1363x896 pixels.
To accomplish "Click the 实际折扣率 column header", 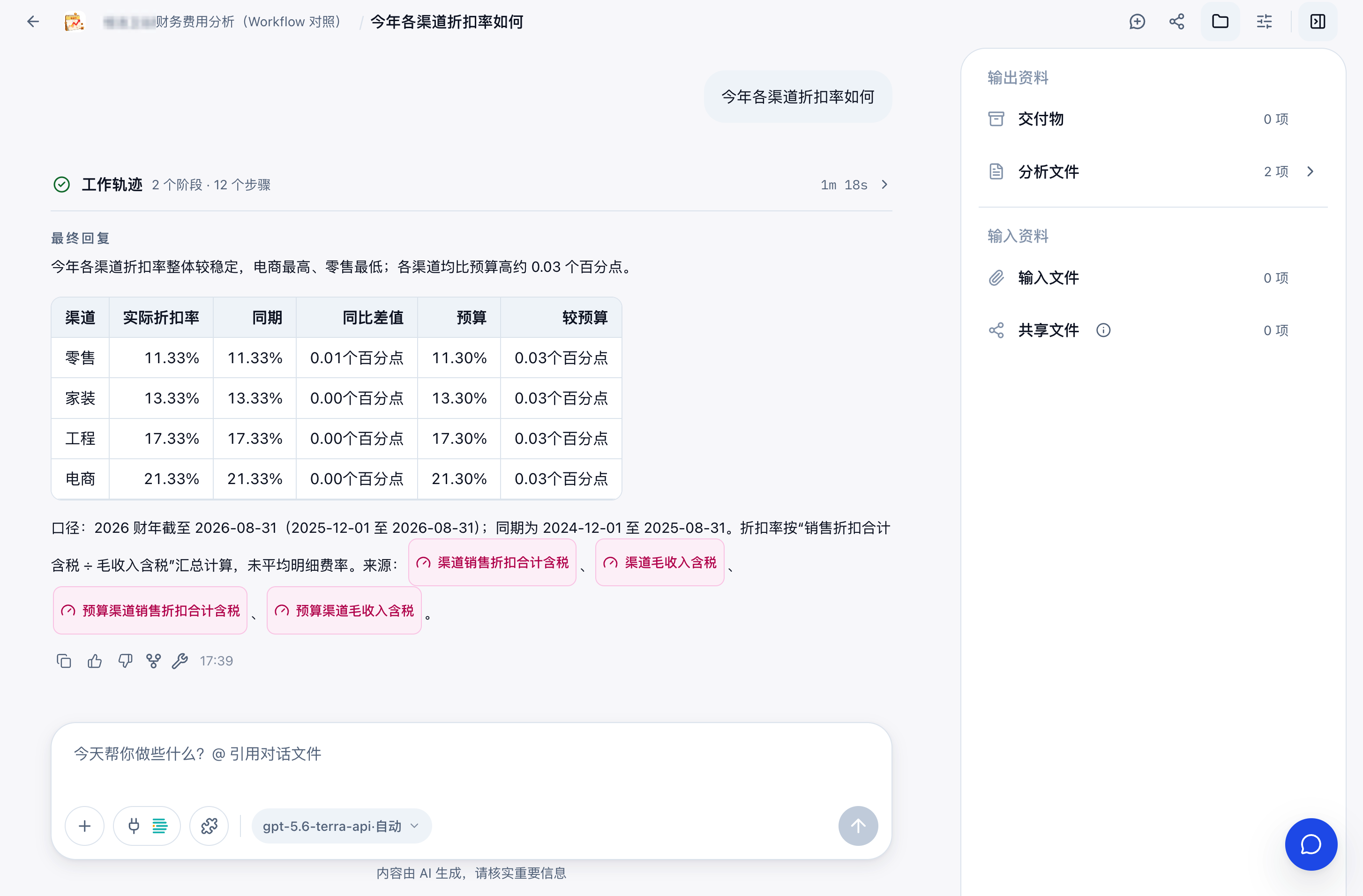I will pos(161,318).
